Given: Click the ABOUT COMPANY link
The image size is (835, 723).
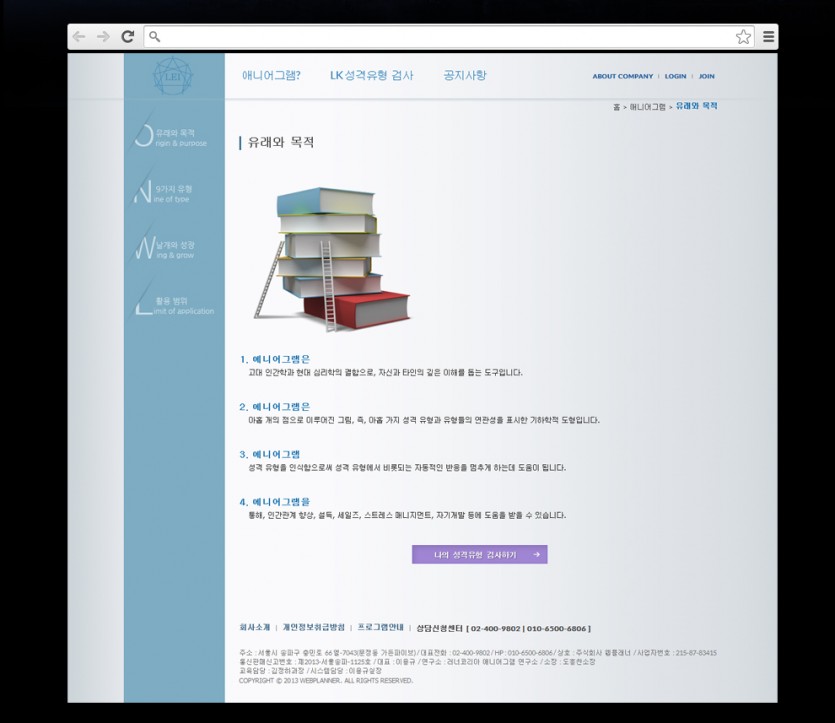Looking at the screenshot, I should pos(622,76).
